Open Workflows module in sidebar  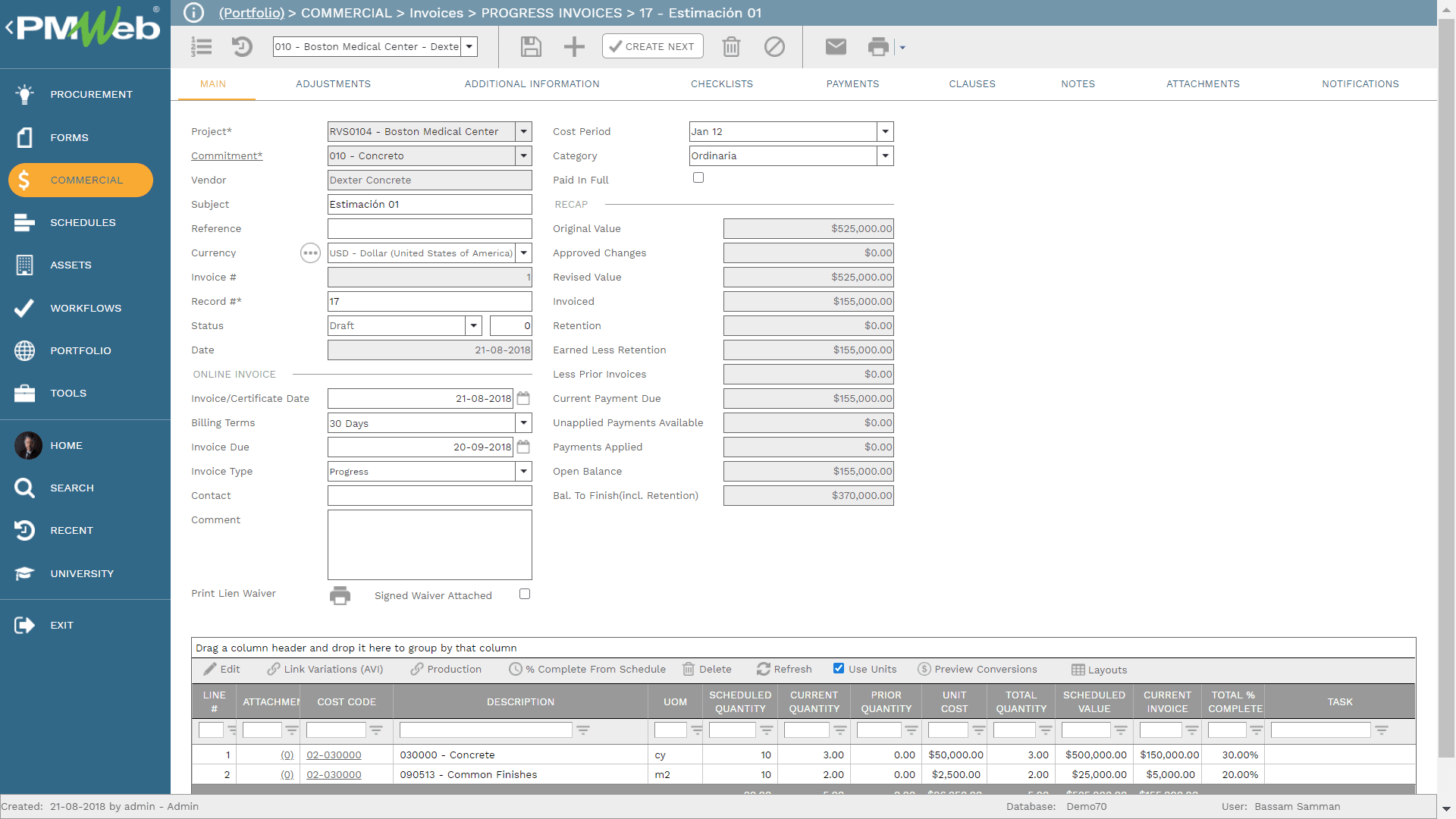point(85,308)
